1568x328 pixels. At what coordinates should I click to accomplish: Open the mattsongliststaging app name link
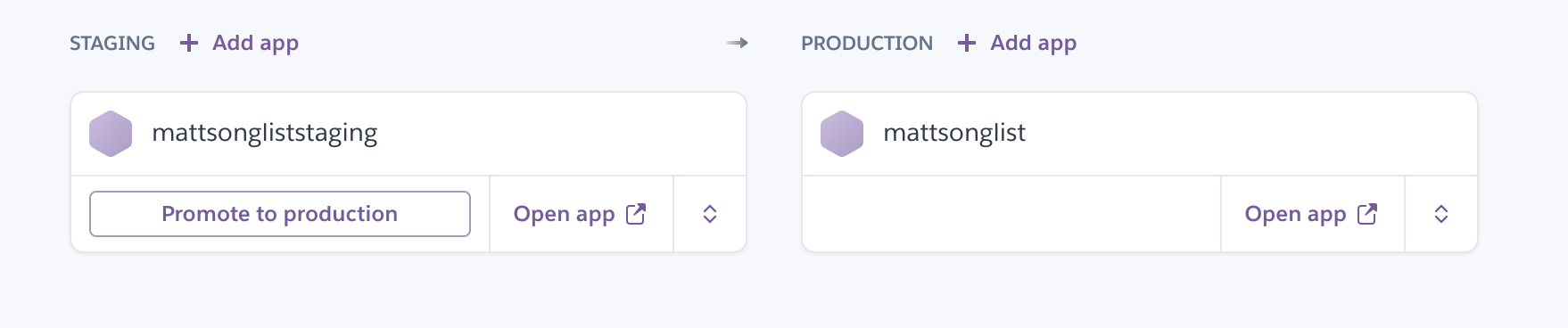pyautogui.click(x=265, y=133)
